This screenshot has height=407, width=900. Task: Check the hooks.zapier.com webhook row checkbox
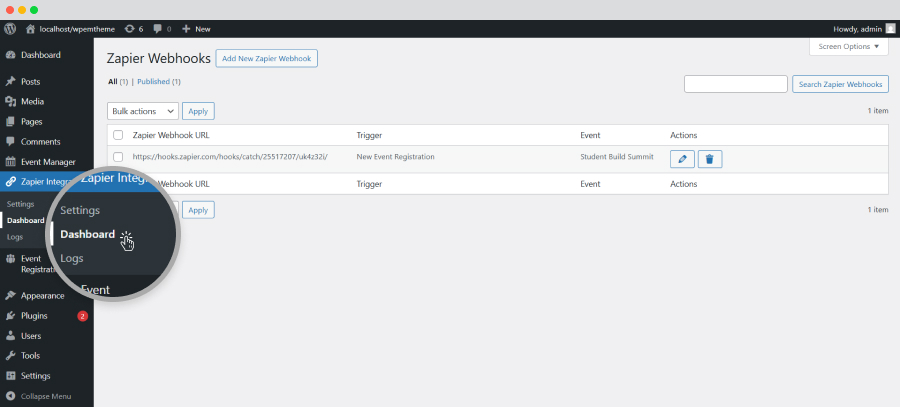click(x=118, y=158)
